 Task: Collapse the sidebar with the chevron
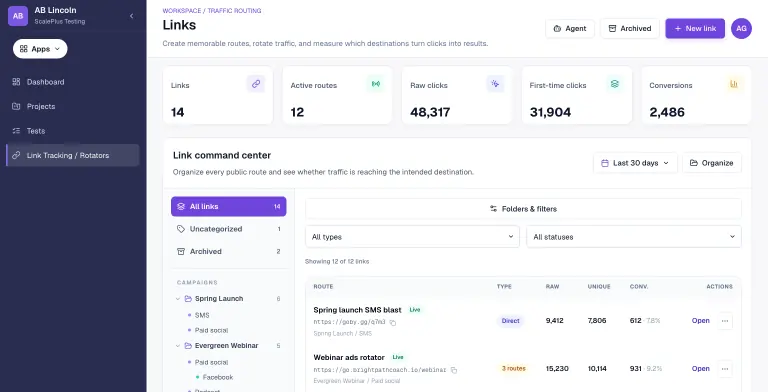[x=131, y=16]
